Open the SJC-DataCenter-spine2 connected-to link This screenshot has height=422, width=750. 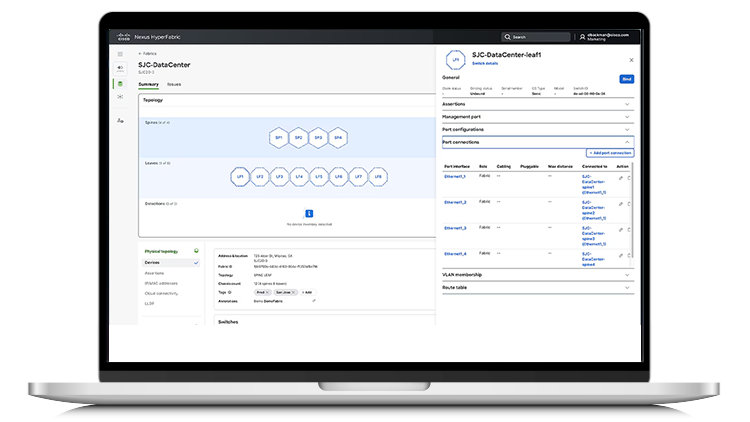[x=594, y=211]
